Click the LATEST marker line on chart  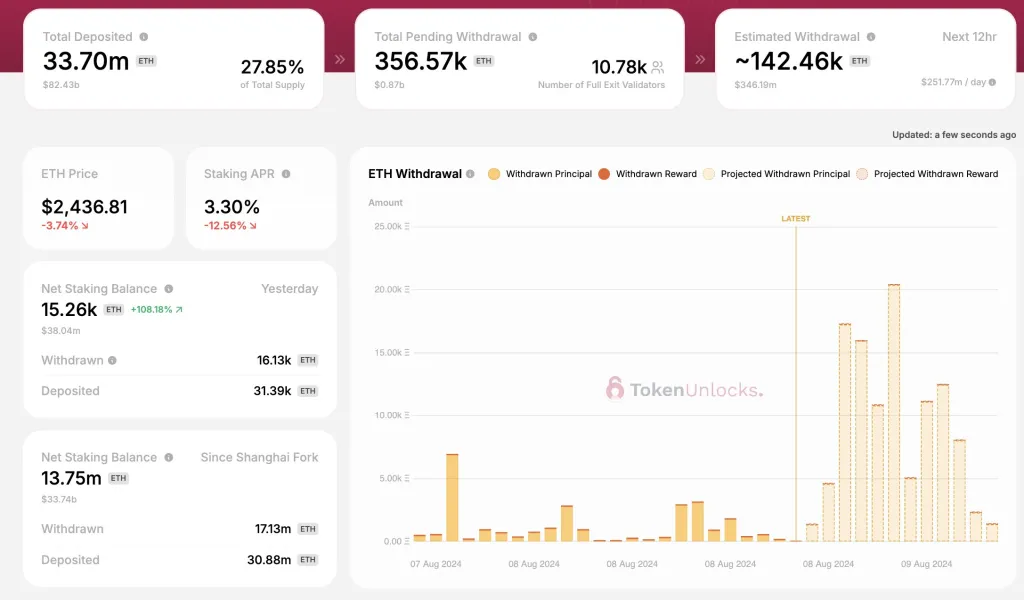point(796,380)
